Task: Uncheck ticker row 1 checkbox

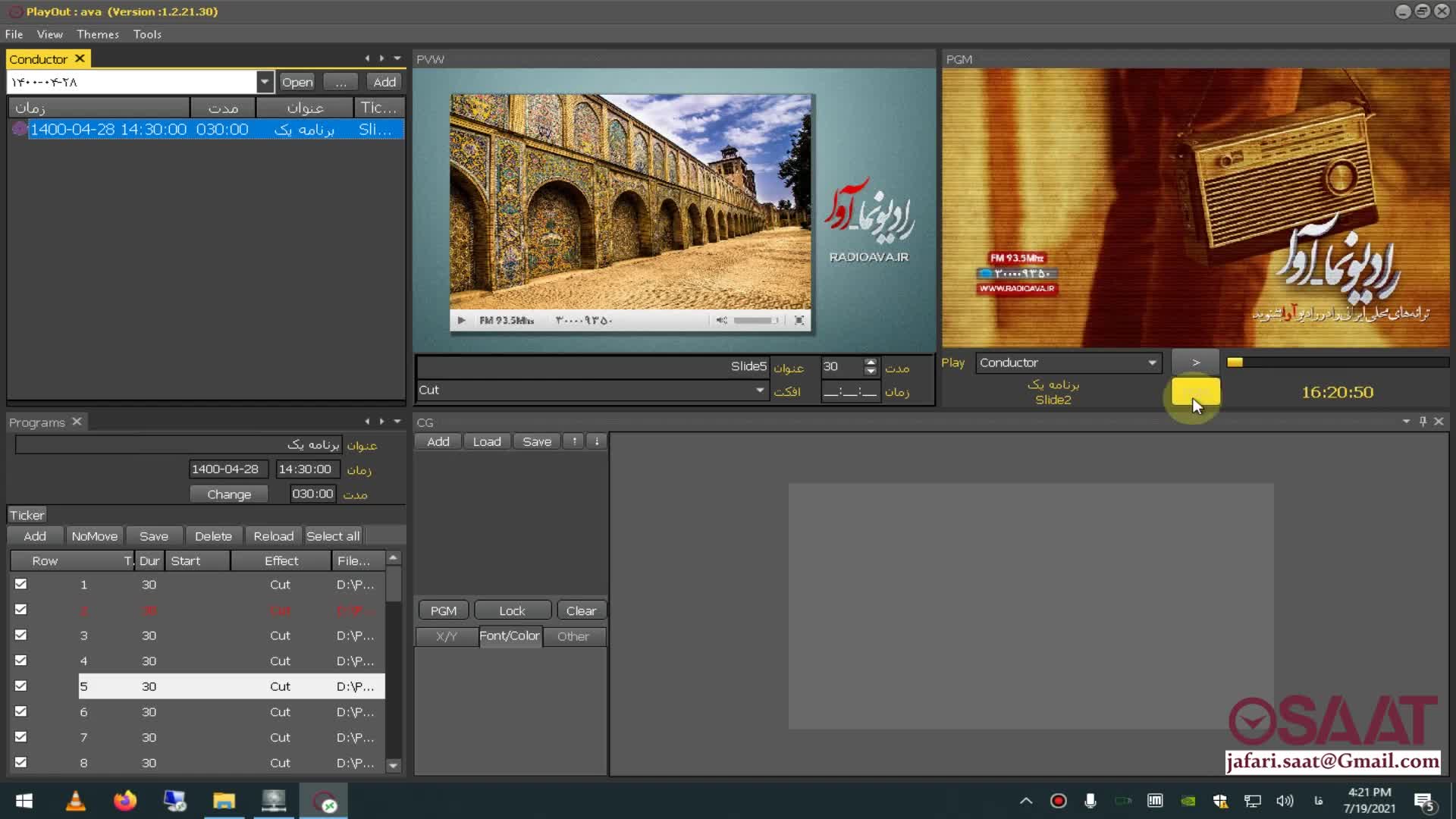Action: (x=21, y=584)
